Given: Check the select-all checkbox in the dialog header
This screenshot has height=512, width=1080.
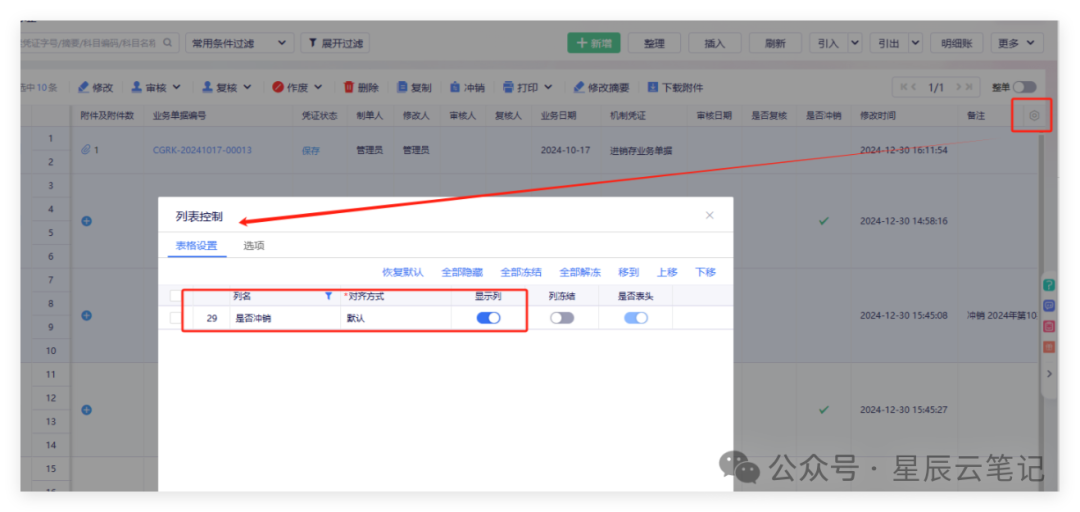Looking at the screenshot, I should (176, 296).
